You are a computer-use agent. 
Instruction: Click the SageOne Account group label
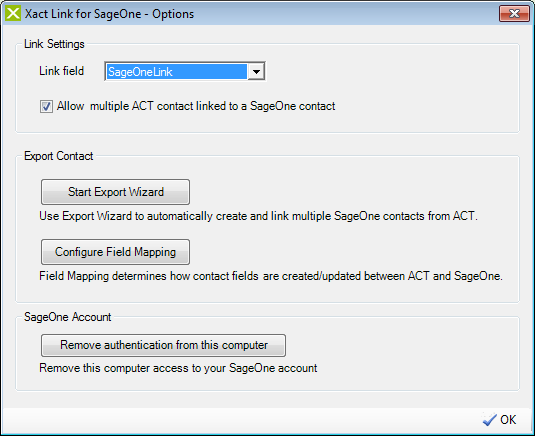click(x=68, y=317)
